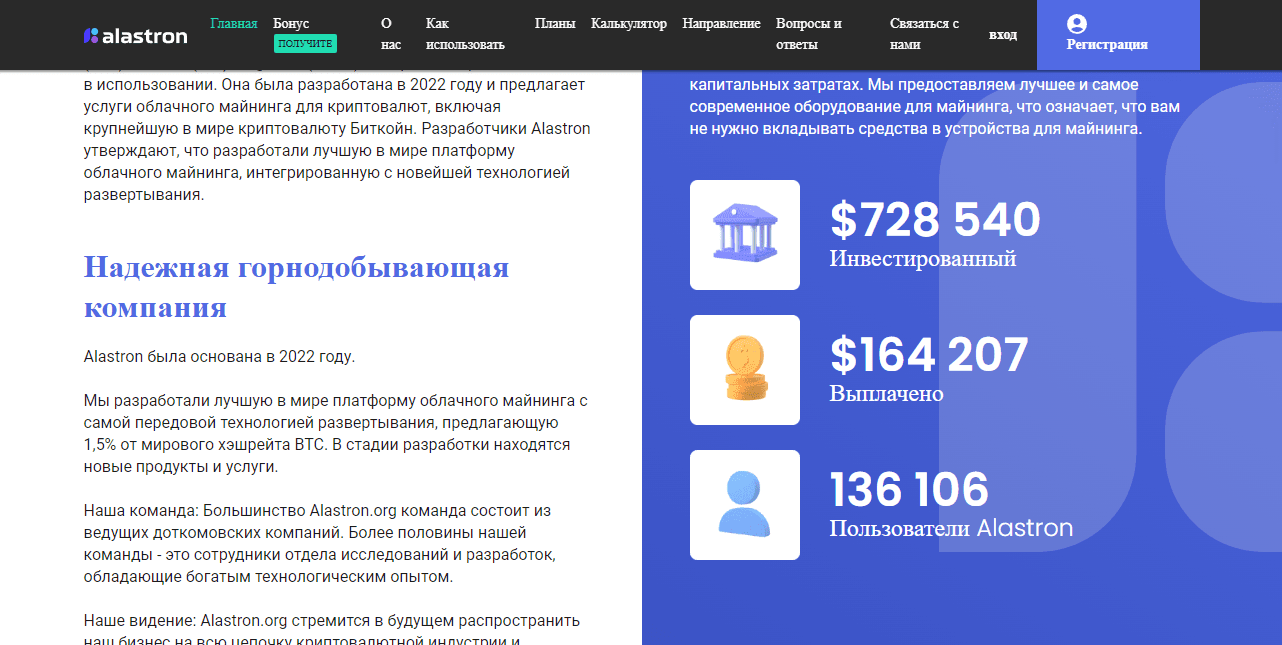Image resolution: width=1282 pixels, height=645 pixels.
Task: Select the Надежная горнодобывающая компания heading
Action: [296, 289]
